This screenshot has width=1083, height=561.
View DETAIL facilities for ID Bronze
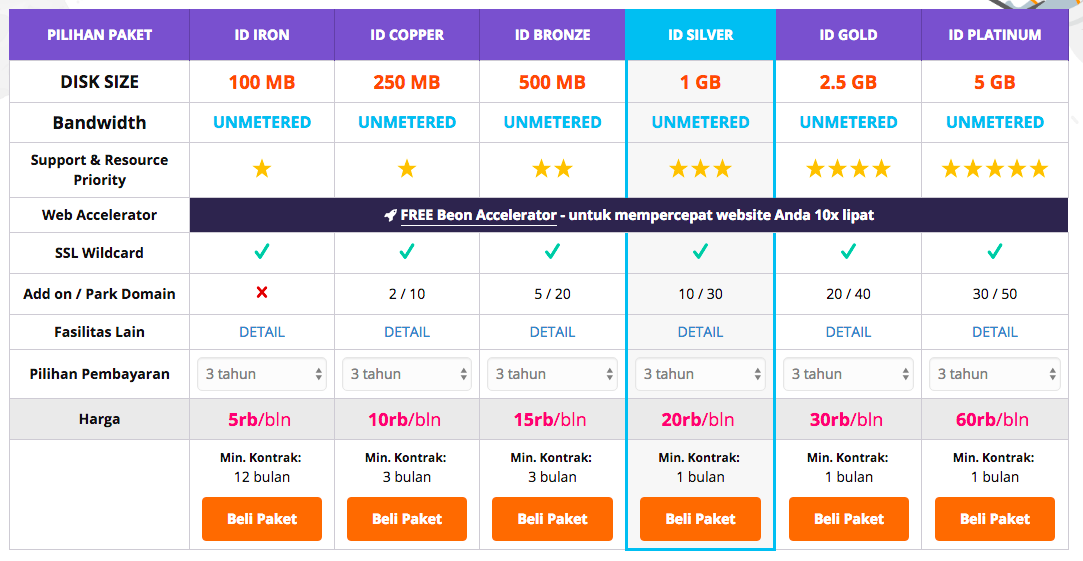552,332
